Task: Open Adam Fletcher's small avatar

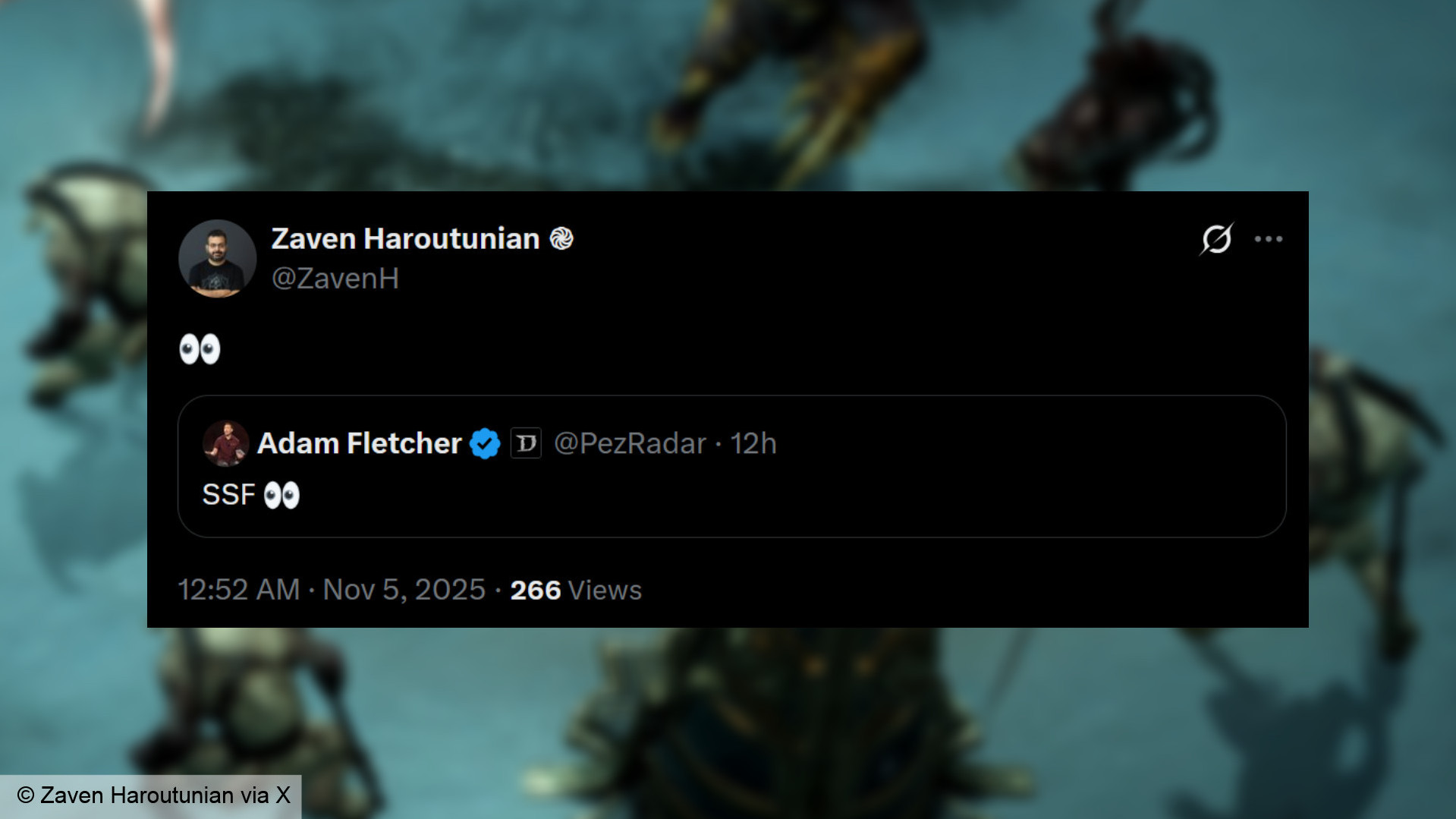Action: (x=225, y=443)
